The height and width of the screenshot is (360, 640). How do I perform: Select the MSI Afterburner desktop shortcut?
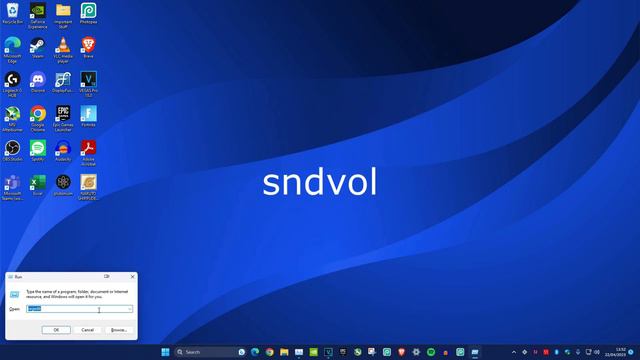click(12, 119)
